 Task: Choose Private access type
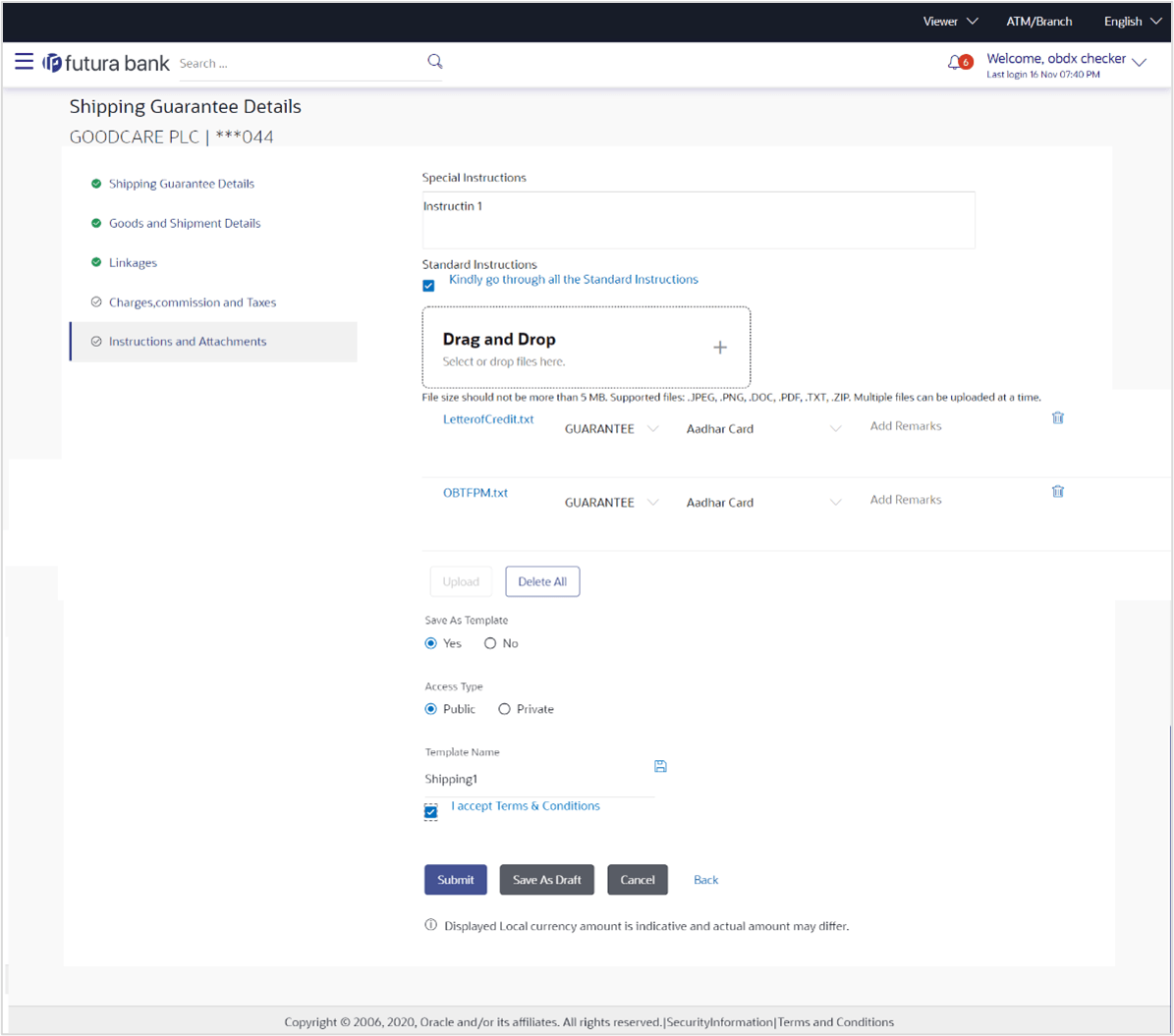[505, 709]
